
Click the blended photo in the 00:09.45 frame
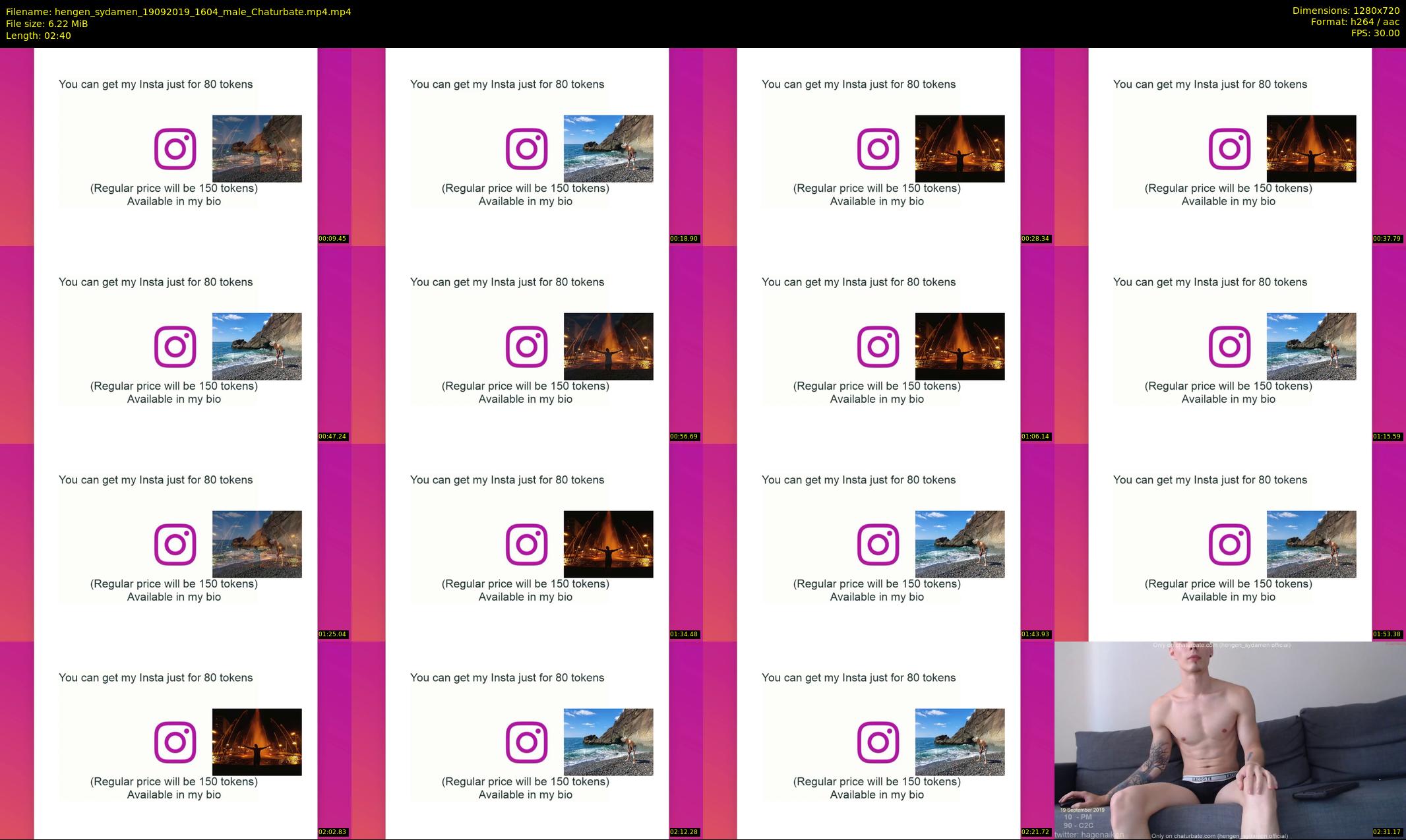pyautogui.click(x=257, y=149)
